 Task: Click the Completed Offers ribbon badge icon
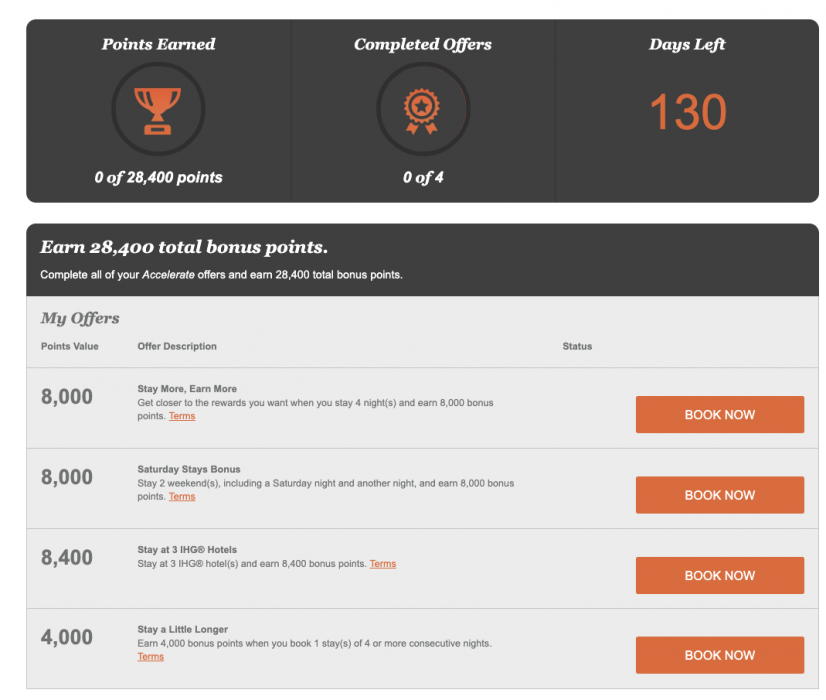[x=423, y=108]
